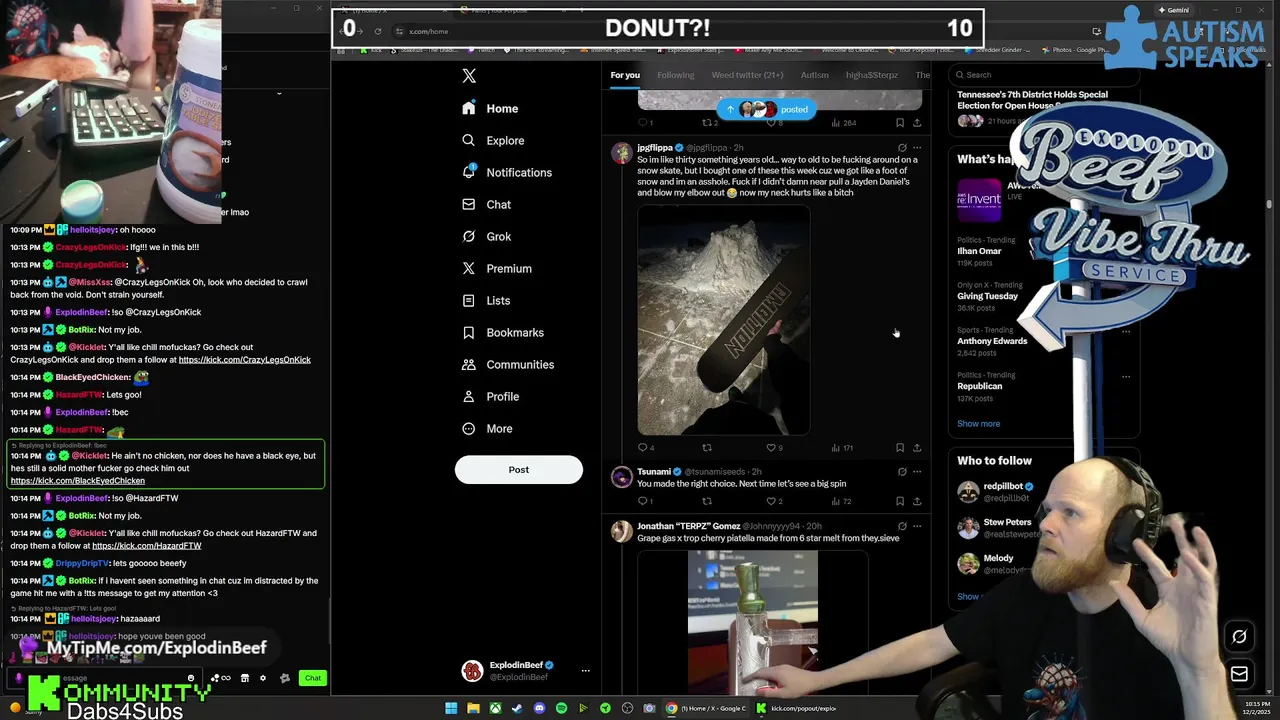Open the Kick chat shop icon
The image size is (1280, 720).
point(245,678)
